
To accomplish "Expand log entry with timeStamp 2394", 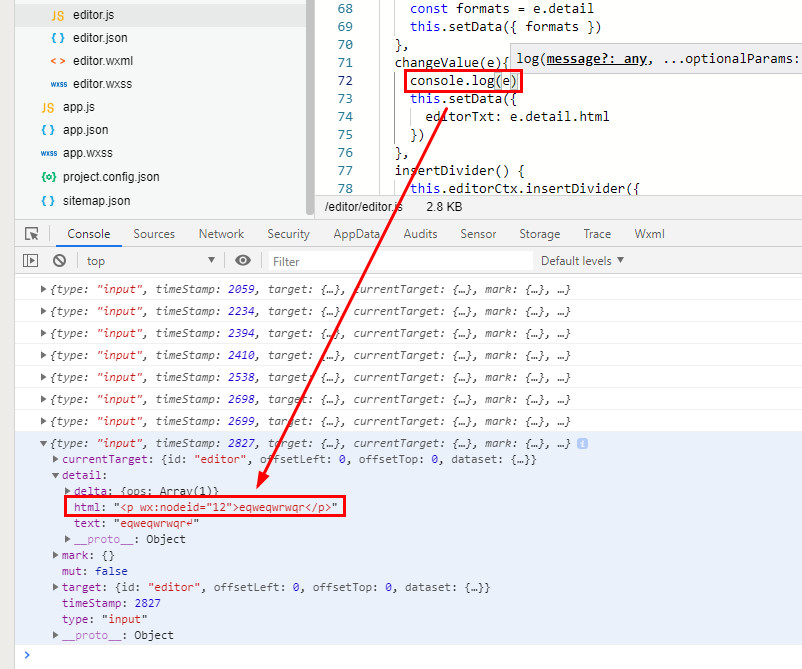I will 43,333.
